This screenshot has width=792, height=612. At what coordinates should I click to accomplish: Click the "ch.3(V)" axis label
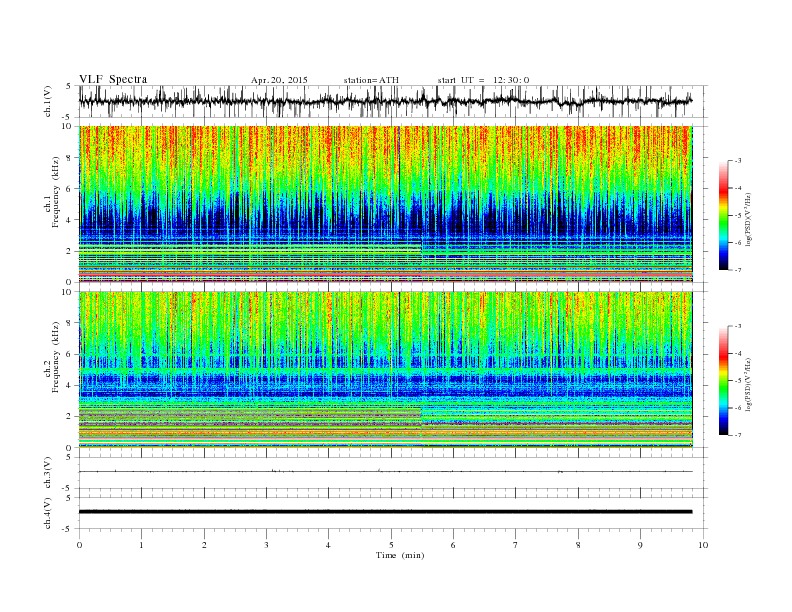coord(48,473)
